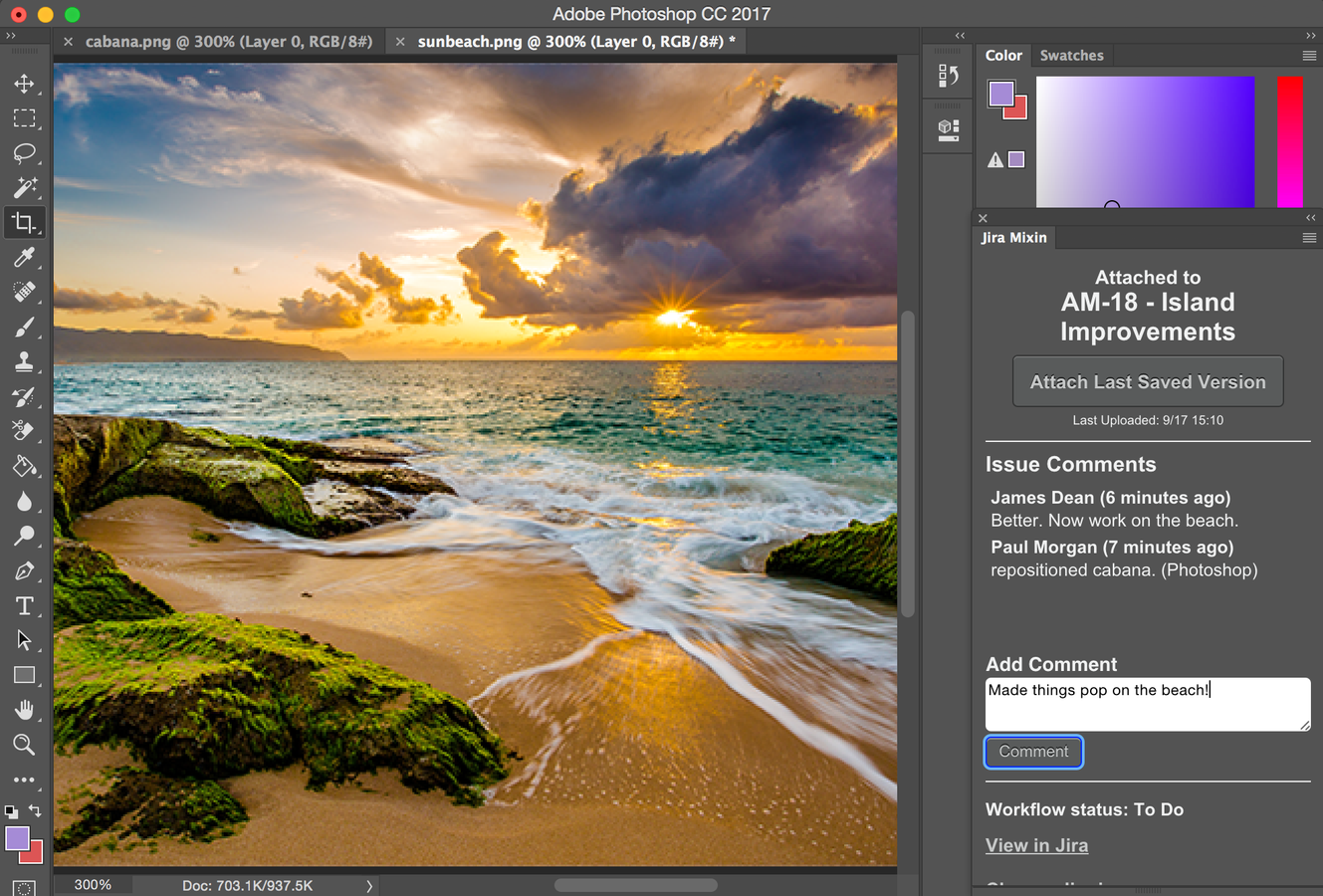
Task: Select the Crop tool
Action: click(x=24, y=223)
